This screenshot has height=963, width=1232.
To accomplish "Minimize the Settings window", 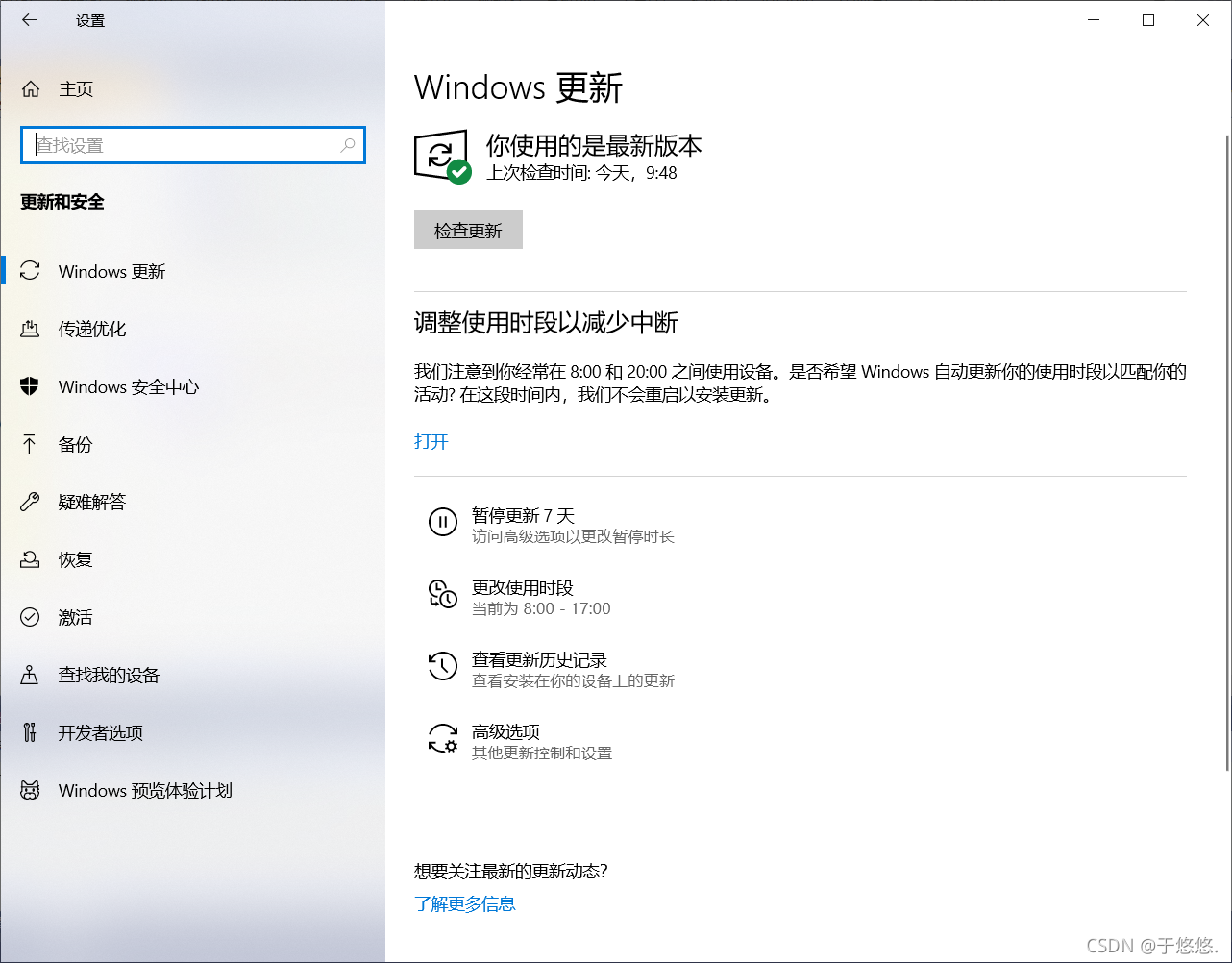I will point(1093,20).
